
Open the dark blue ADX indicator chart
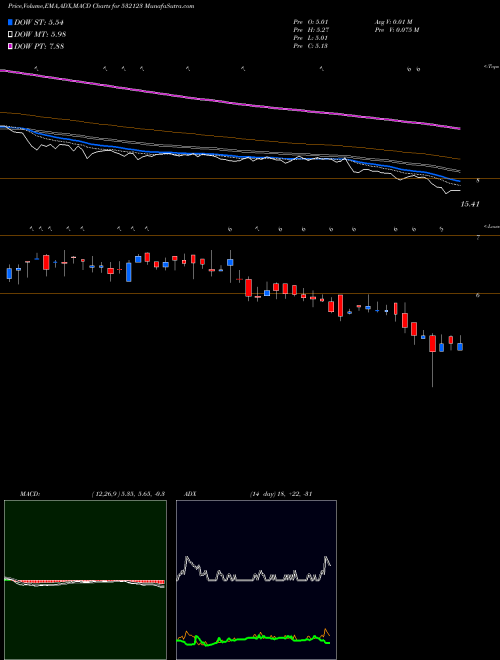click(256, 580)
